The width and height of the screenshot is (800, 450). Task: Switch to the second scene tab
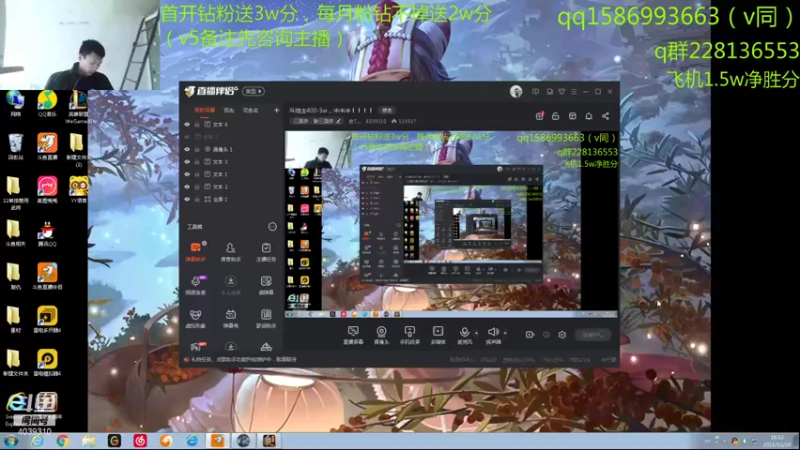(229, 110)
